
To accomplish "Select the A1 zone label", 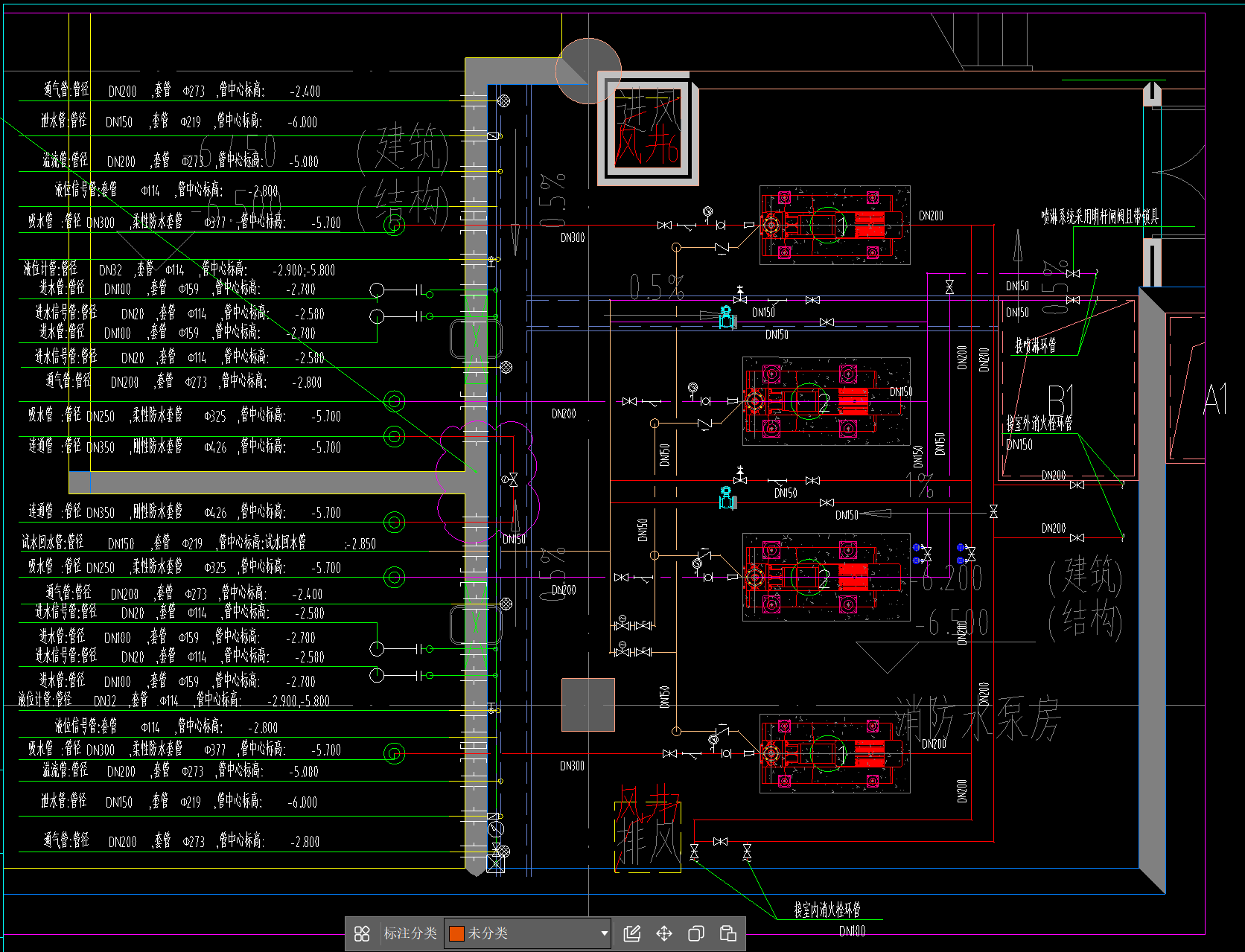I will pyautogui.click(x=1215, y=399).
